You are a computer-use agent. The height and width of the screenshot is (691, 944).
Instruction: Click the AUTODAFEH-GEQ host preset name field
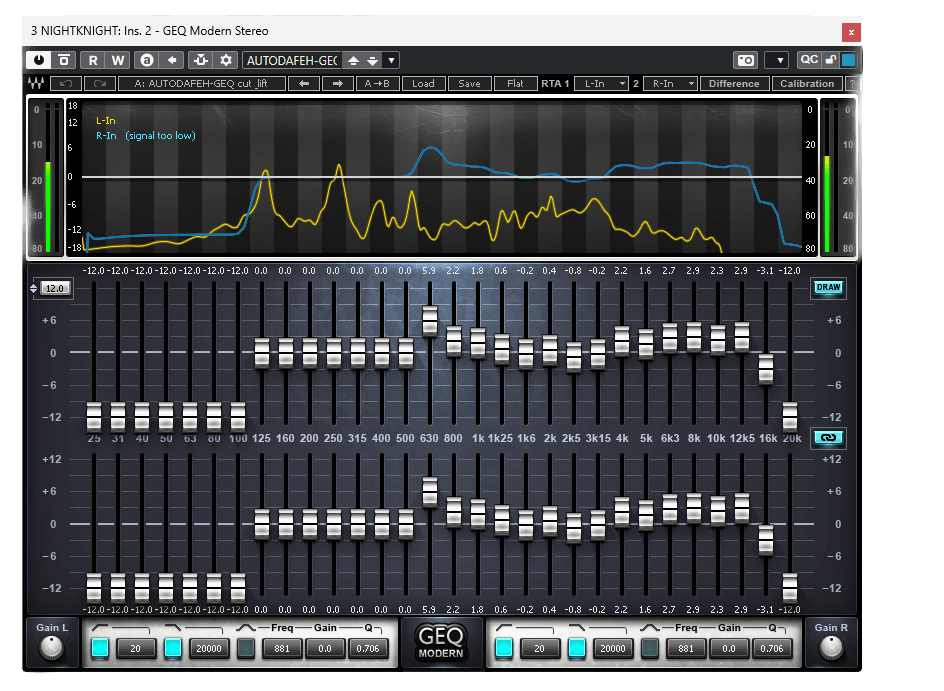[292, 61]
